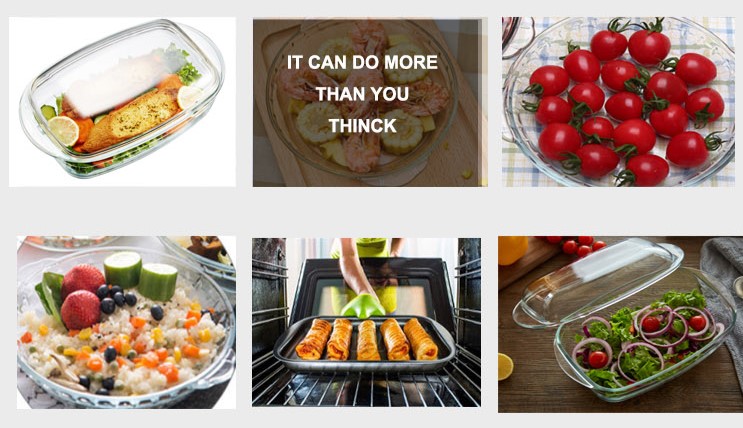This screenshot has height=428, width=743.
Task: Open the oven baking tray photo
Action: click(x=366, y=322)
